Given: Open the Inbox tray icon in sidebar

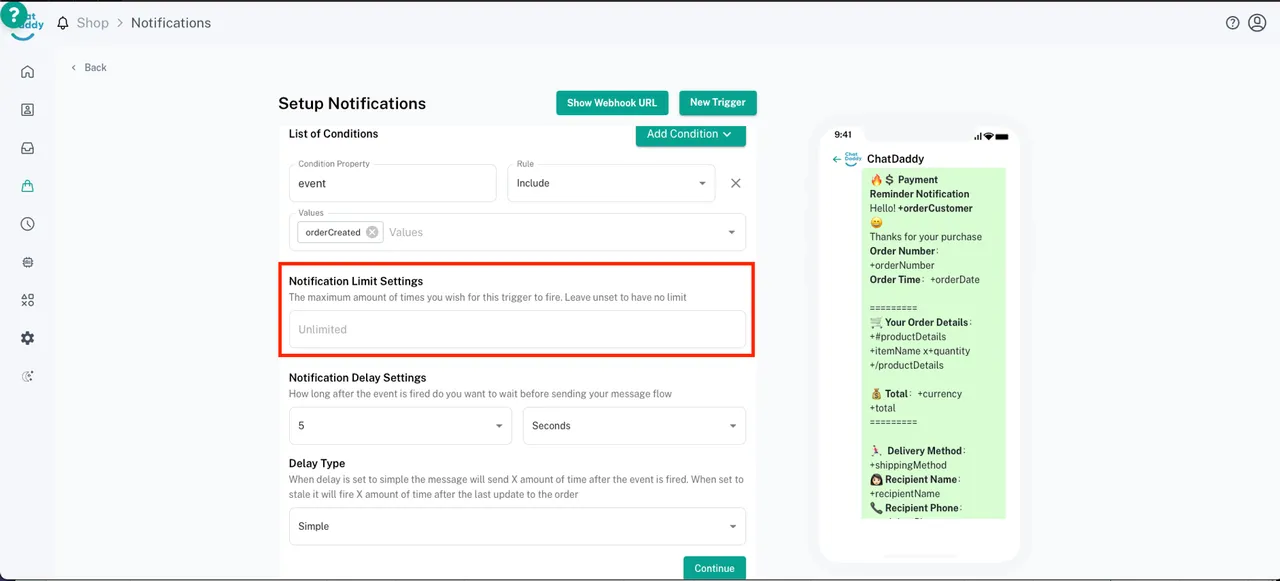Looking at the screenshot, I should (27, 148).
